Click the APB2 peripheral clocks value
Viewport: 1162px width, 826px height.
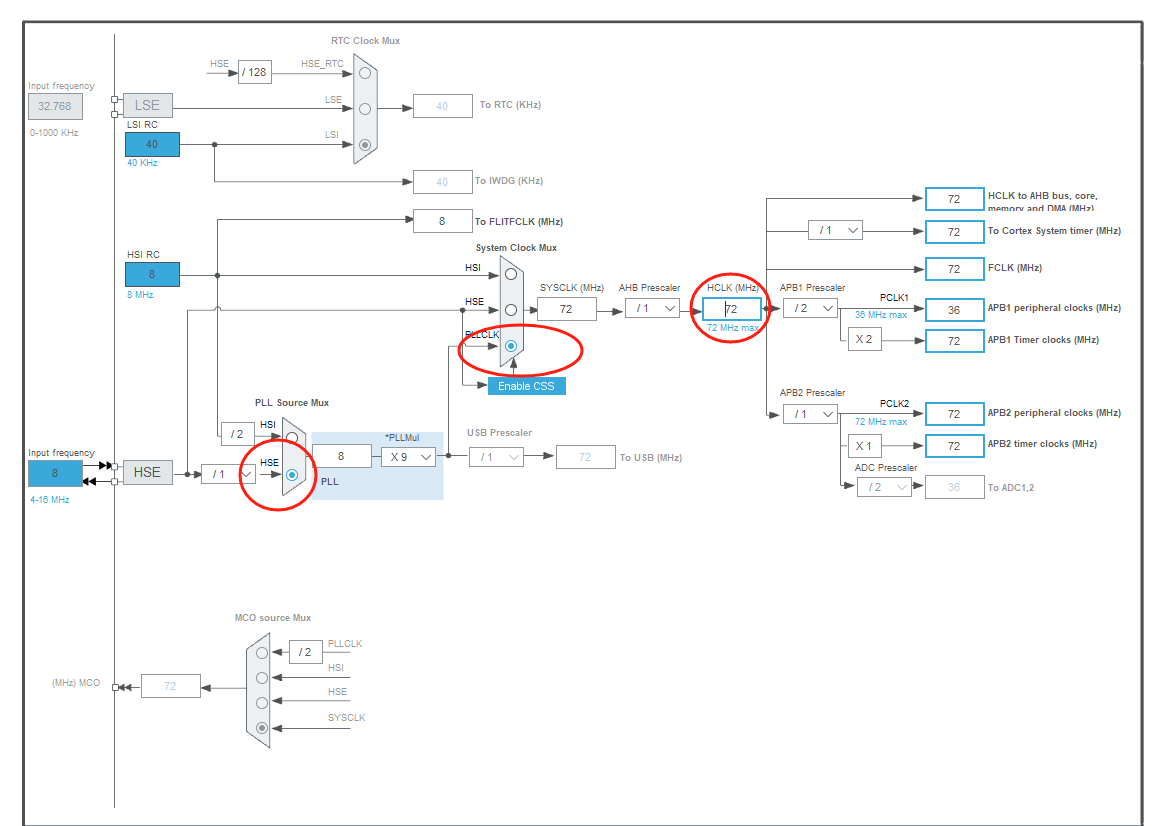954,414
